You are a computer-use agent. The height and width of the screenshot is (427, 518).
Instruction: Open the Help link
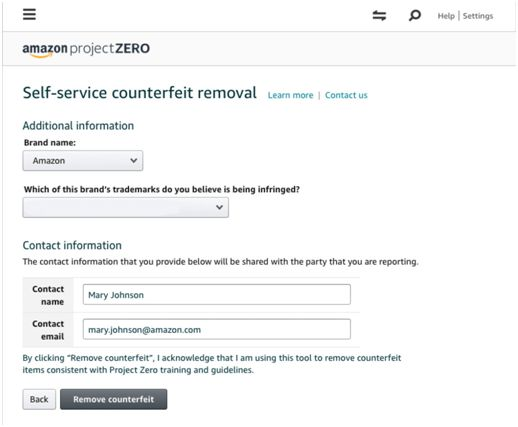446,16
